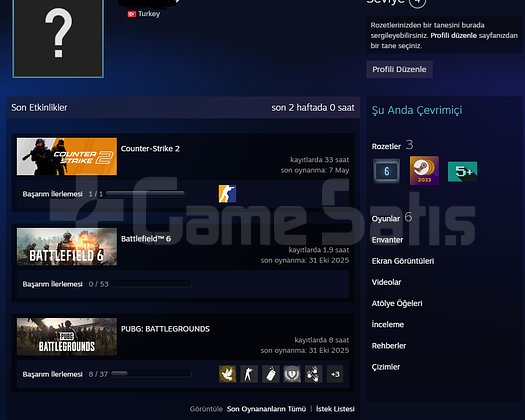The height and width of the screenshot is (420, 525).
Task: Click the Profili Düzenle button
Action: 399,69
